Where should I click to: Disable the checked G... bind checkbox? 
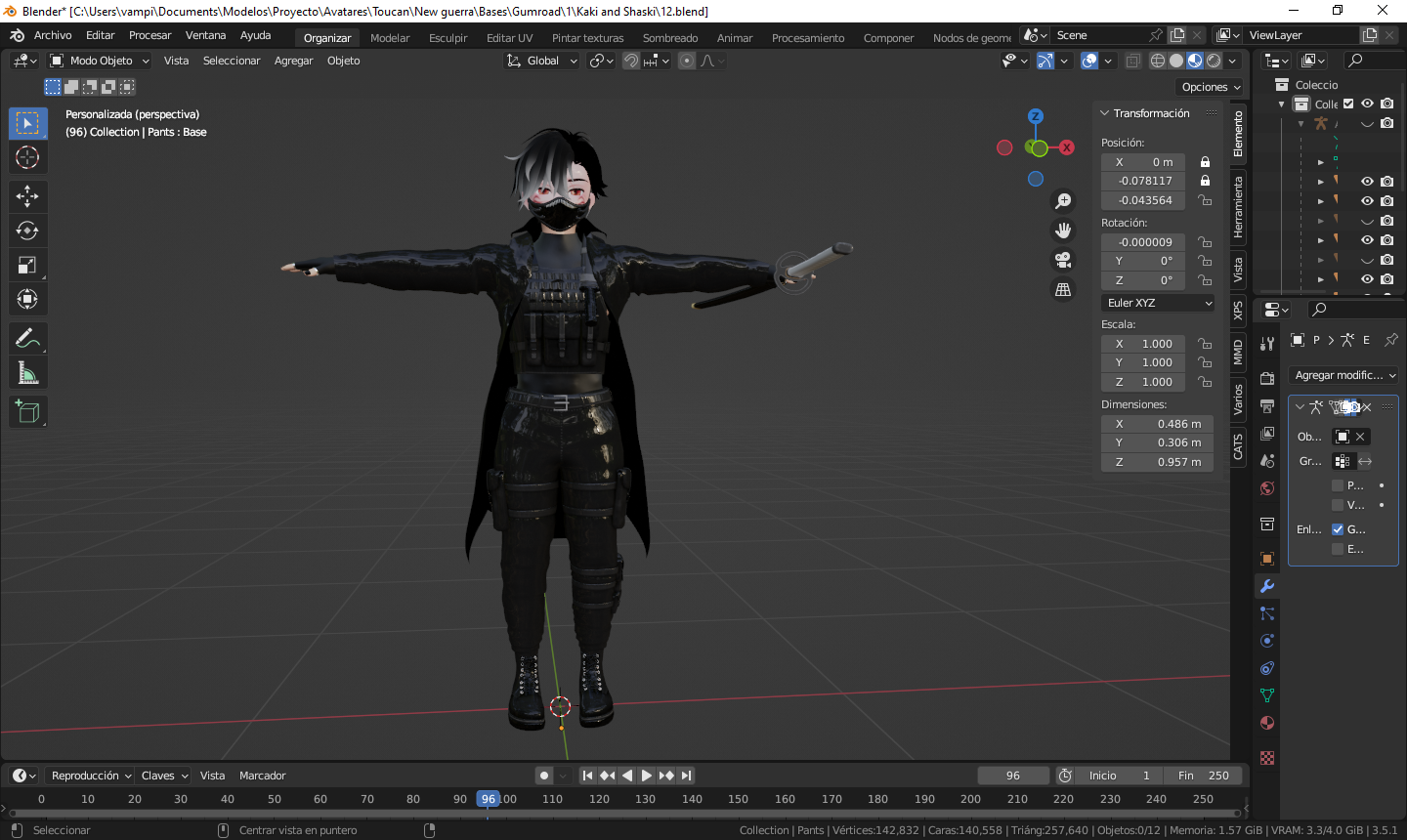pyautogui.click(x=1338, y=528)
